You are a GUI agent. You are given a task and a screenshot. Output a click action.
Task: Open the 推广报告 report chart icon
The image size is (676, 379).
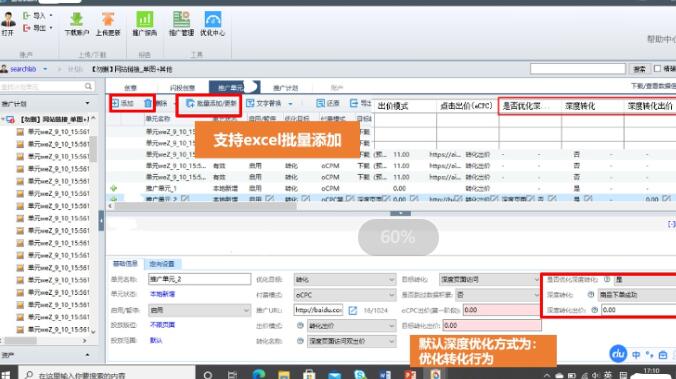[x=144, y=19]
